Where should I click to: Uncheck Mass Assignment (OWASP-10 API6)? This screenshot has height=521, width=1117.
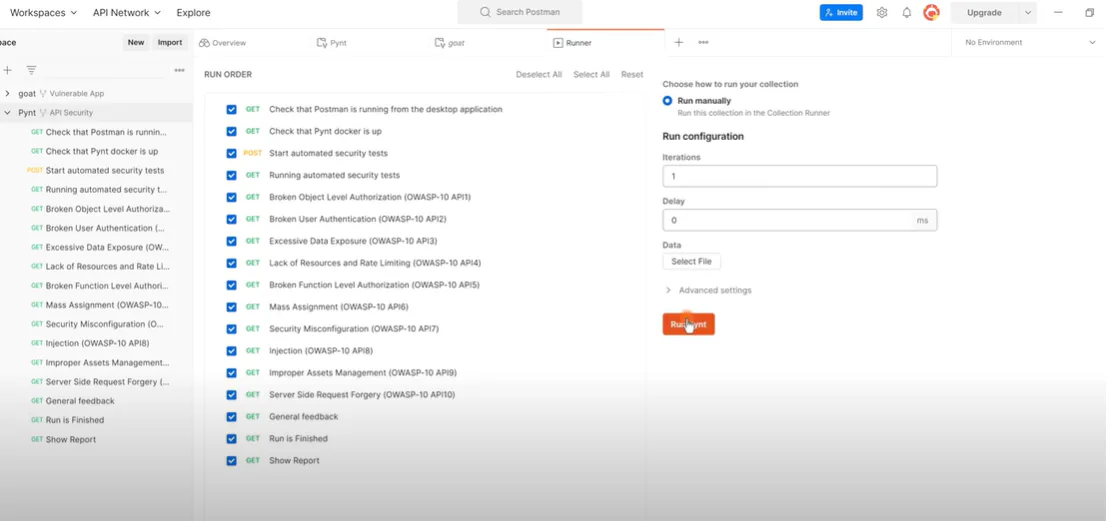coord(232,307)
